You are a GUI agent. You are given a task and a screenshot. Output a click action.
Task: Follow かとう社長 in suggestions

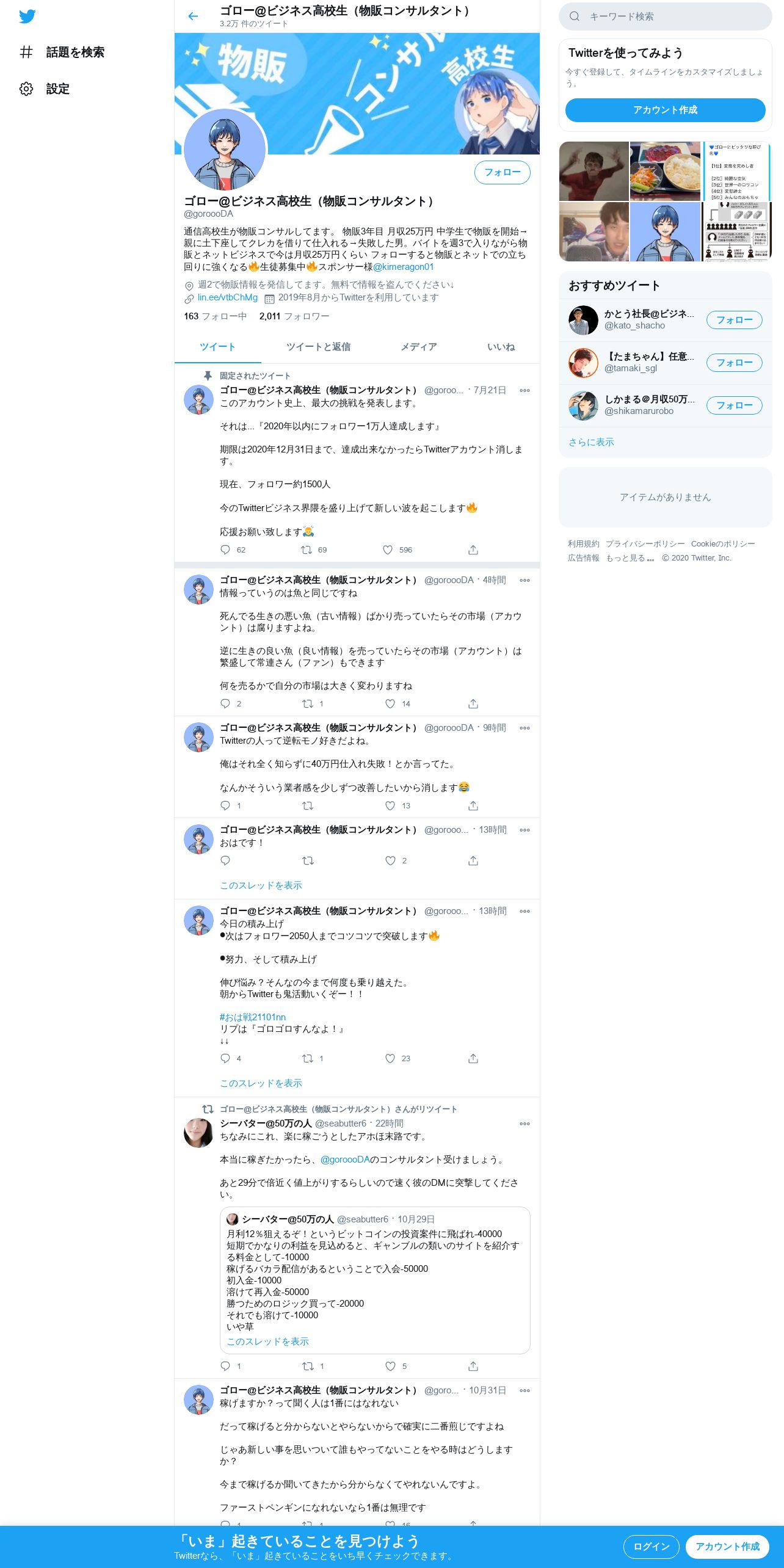(734, 320)
